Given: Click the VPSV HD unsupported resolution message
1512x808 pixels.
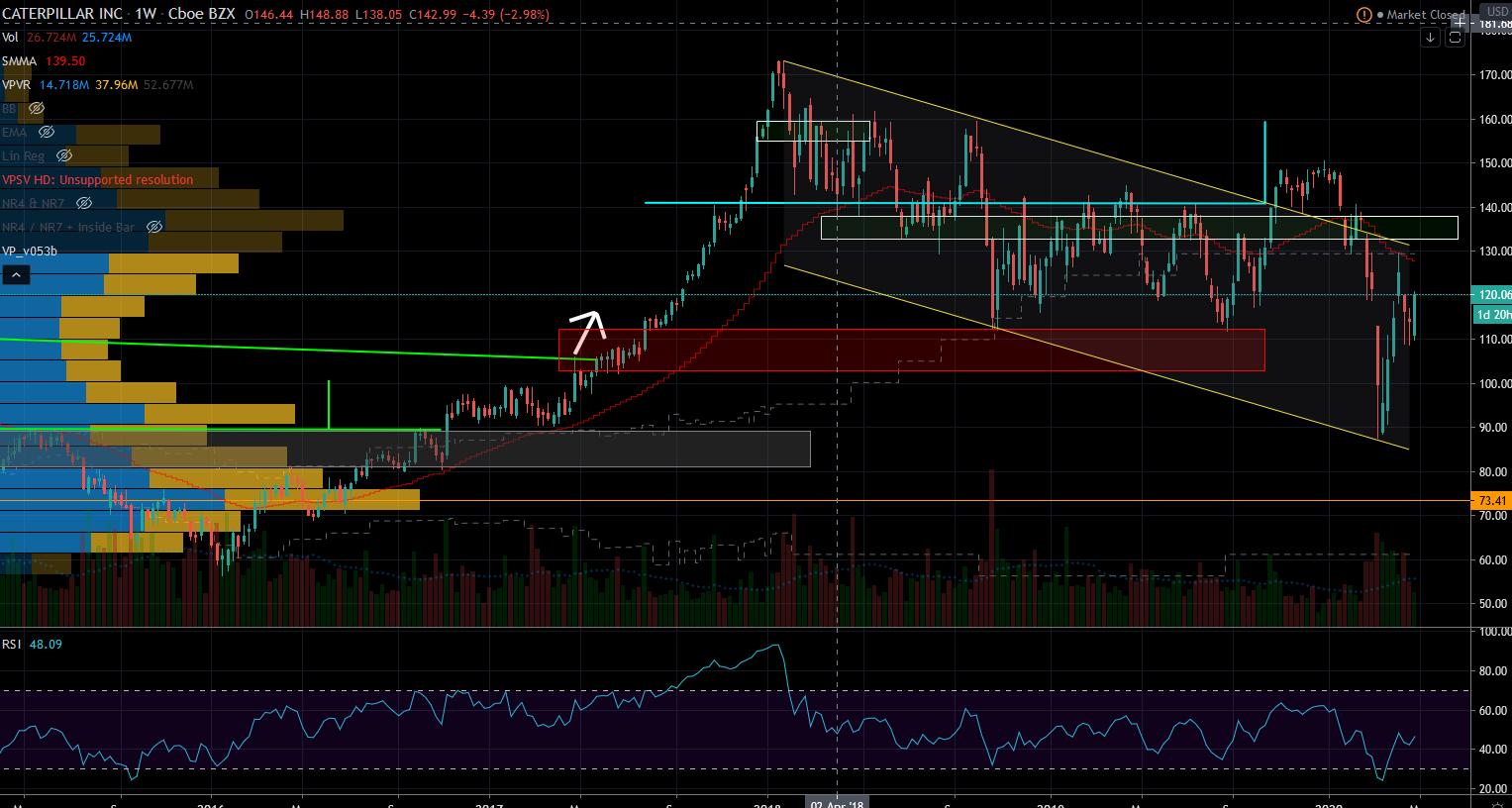Looking at the screenshot, I should pos(98,179).
